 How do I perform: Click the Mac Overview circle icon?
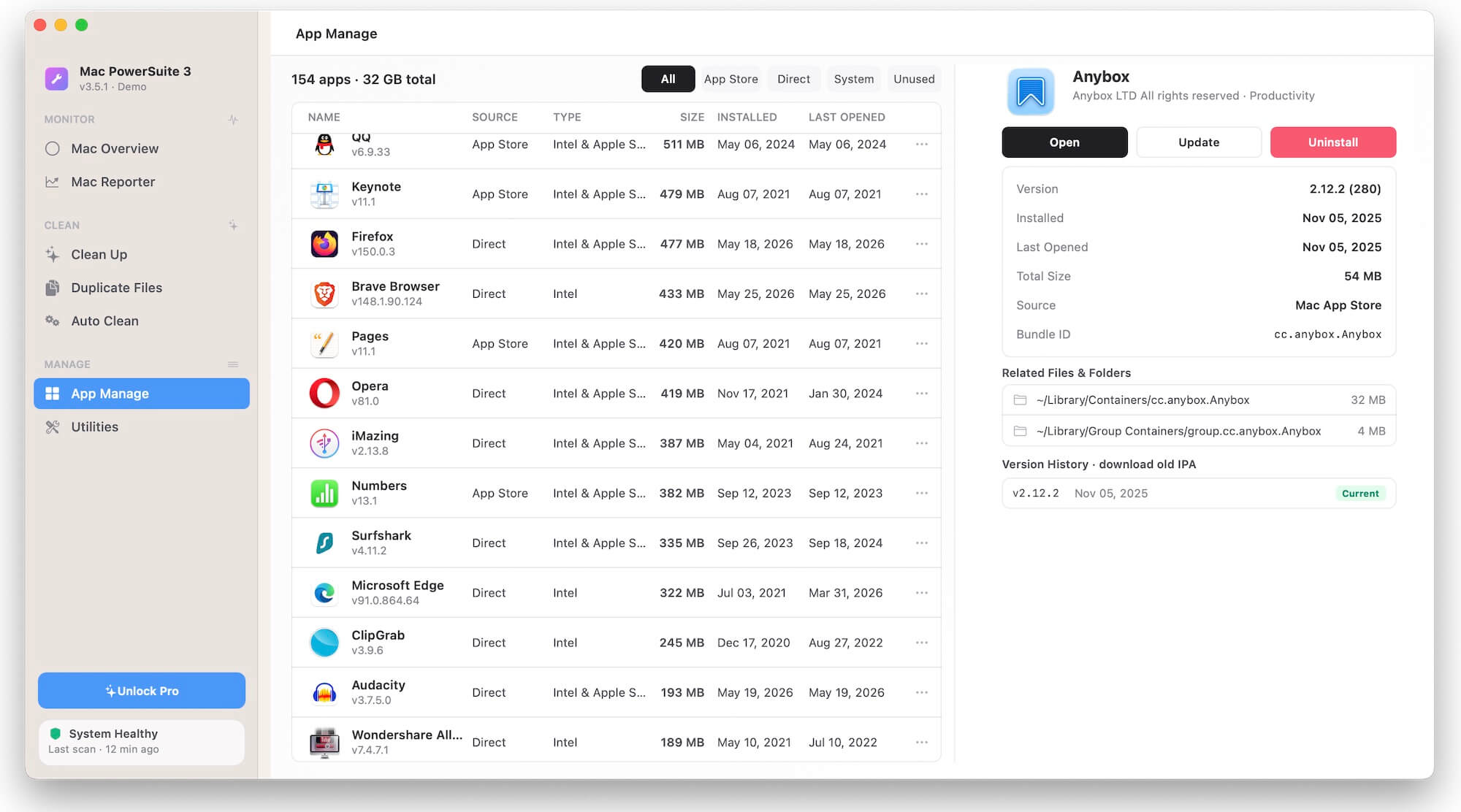click(53, 148)
